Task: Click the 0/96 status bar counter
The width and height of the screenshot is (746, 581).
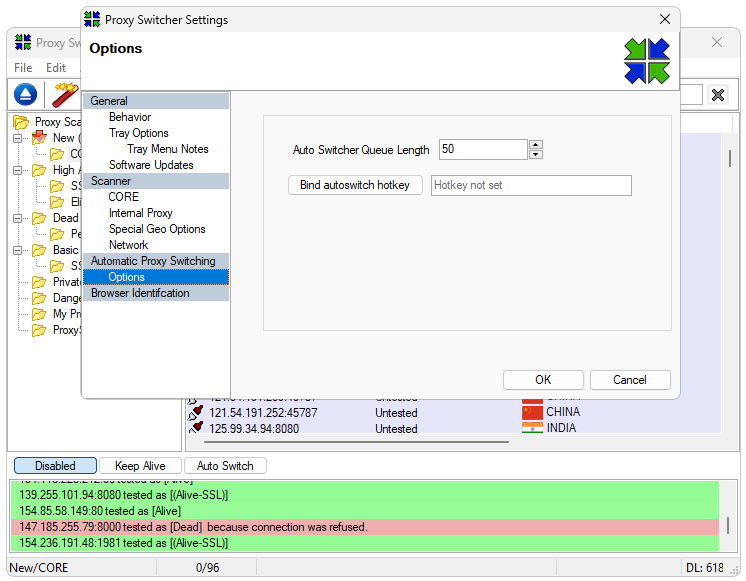Action: point(207,568)
